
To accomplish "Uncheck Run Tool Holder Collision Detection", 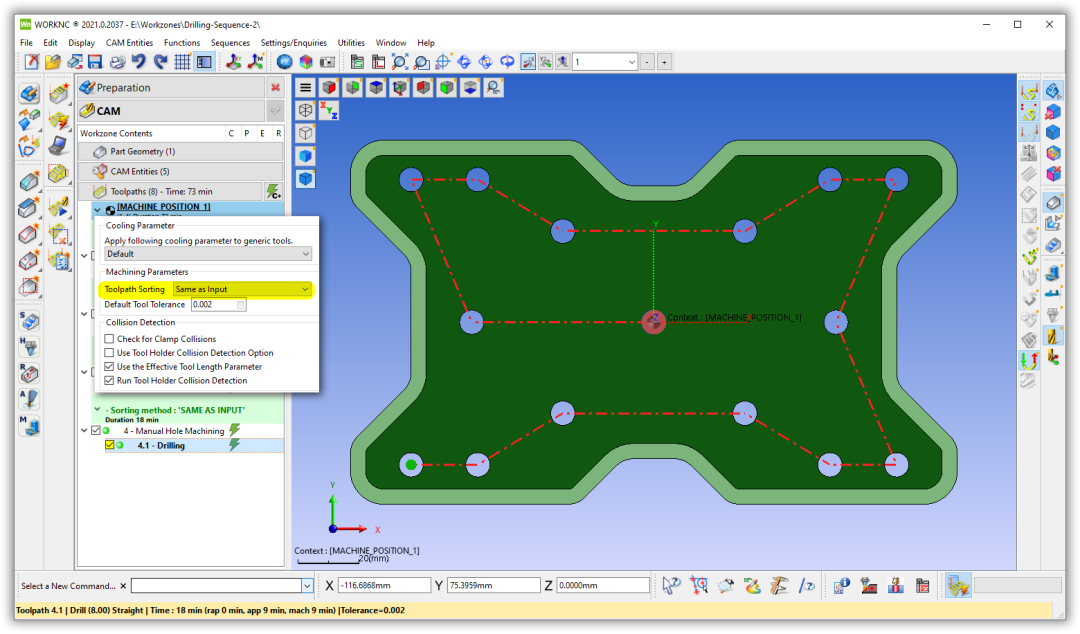I will pos(110,380).
